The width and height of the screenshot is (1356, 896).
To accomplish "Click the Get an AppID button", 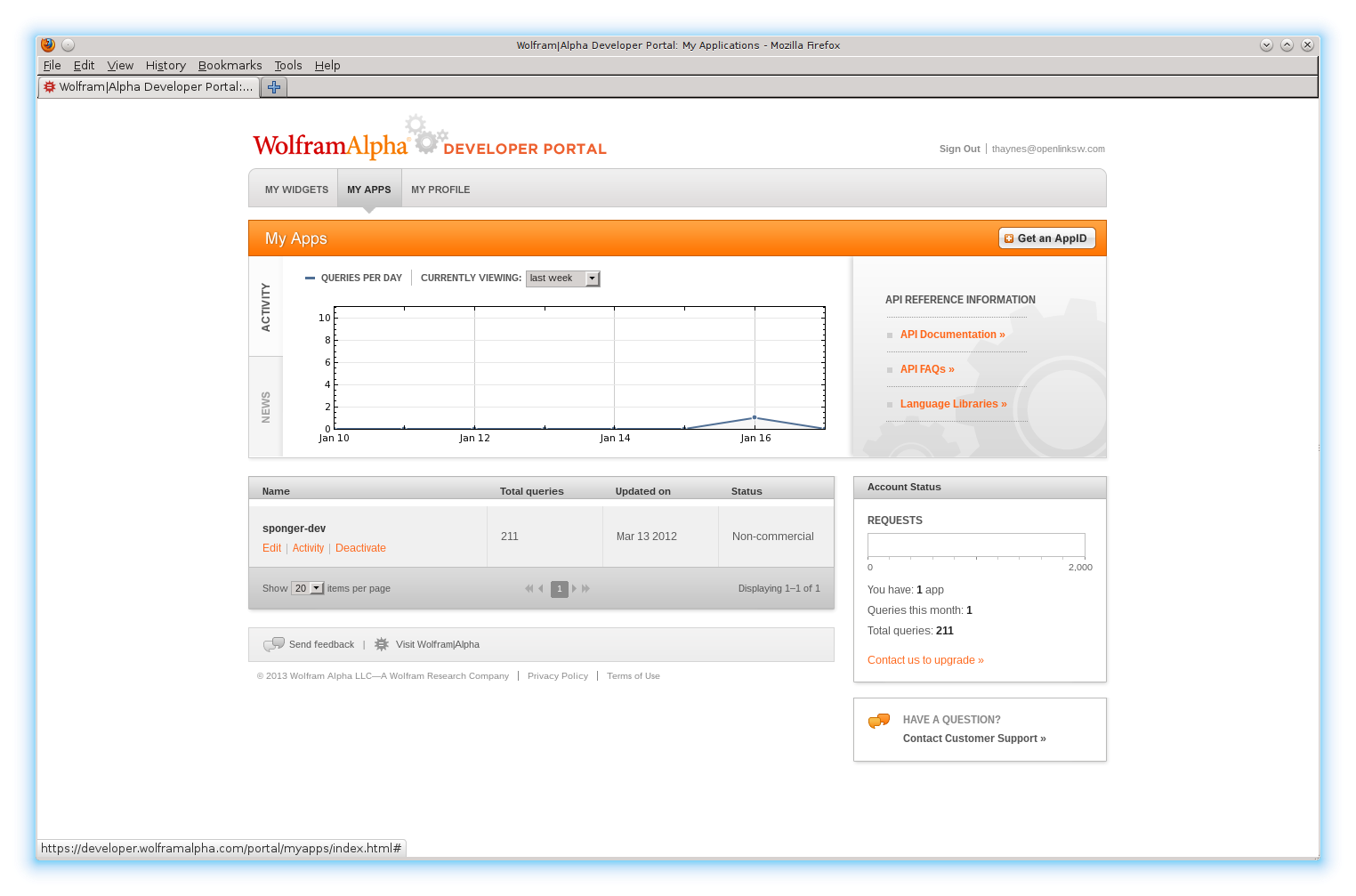I will [1047, 238].
